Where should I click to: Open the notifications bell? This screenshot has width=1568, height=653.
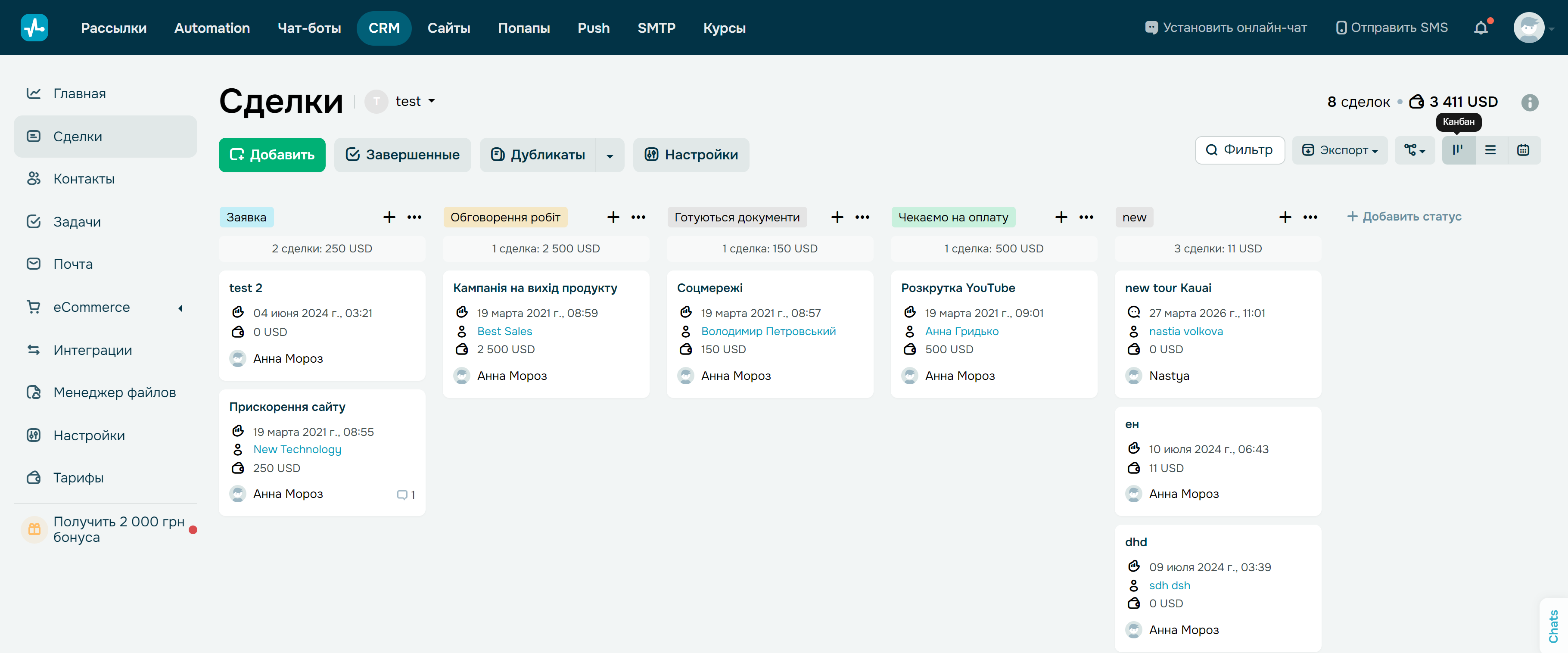[x=1481, y=28]
